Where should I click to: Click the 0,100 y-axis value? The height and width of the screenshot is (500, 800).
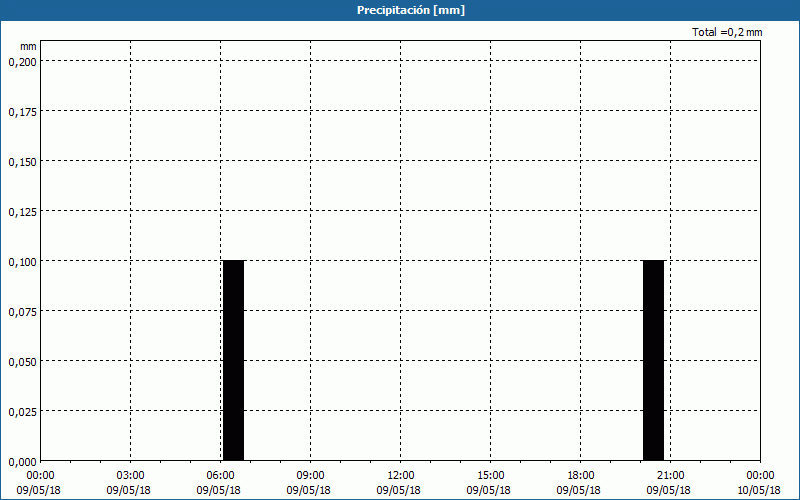pos(22,262)
